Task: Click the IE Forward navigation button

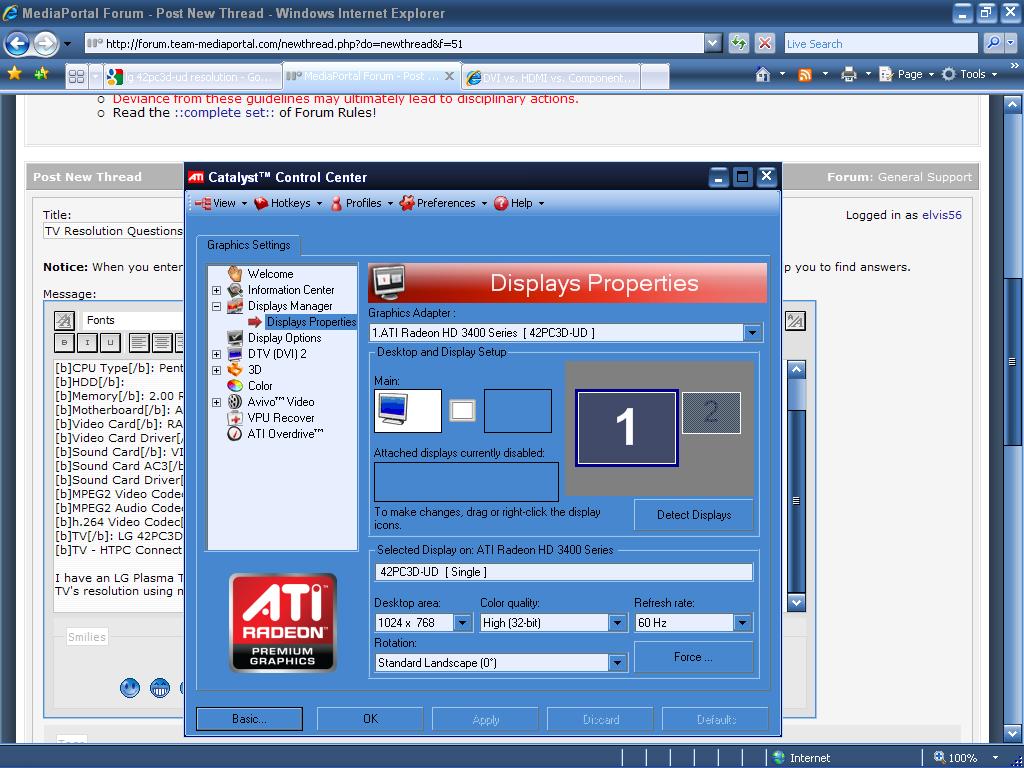Action: click(46, 44)
